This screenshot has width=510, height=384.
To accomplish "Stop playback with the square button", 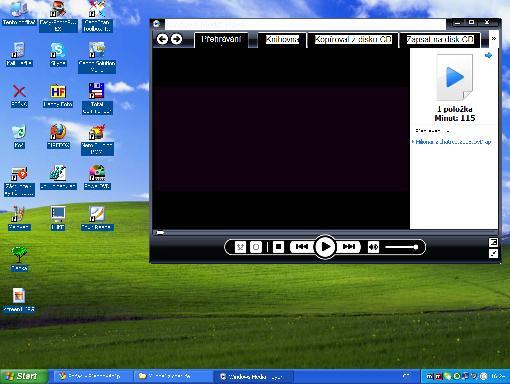I will (x=278, y=247).
